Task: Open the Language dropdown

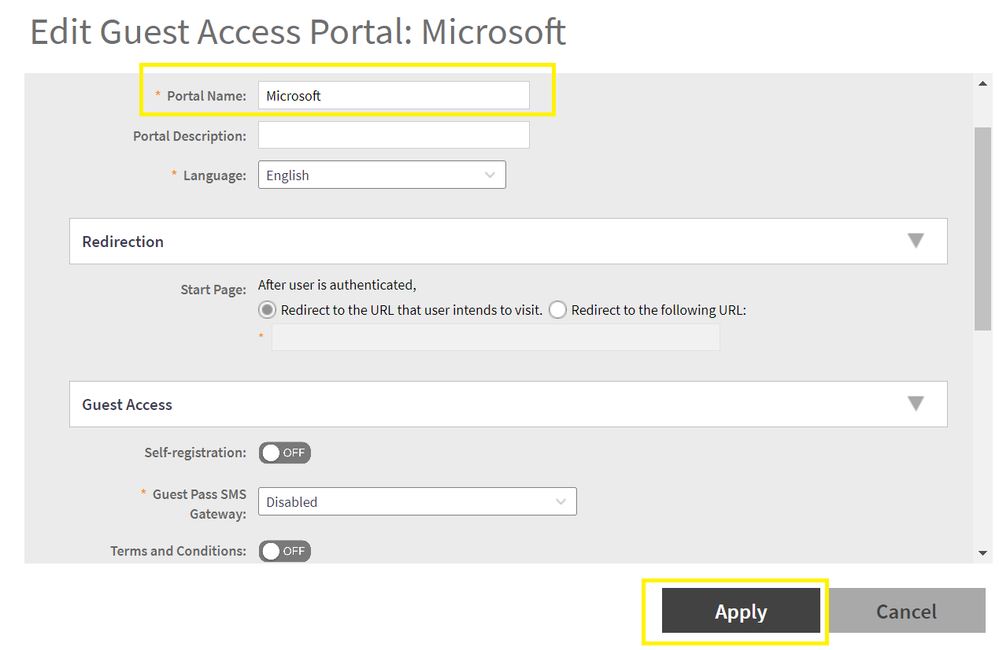Action: tap(381, 175)
